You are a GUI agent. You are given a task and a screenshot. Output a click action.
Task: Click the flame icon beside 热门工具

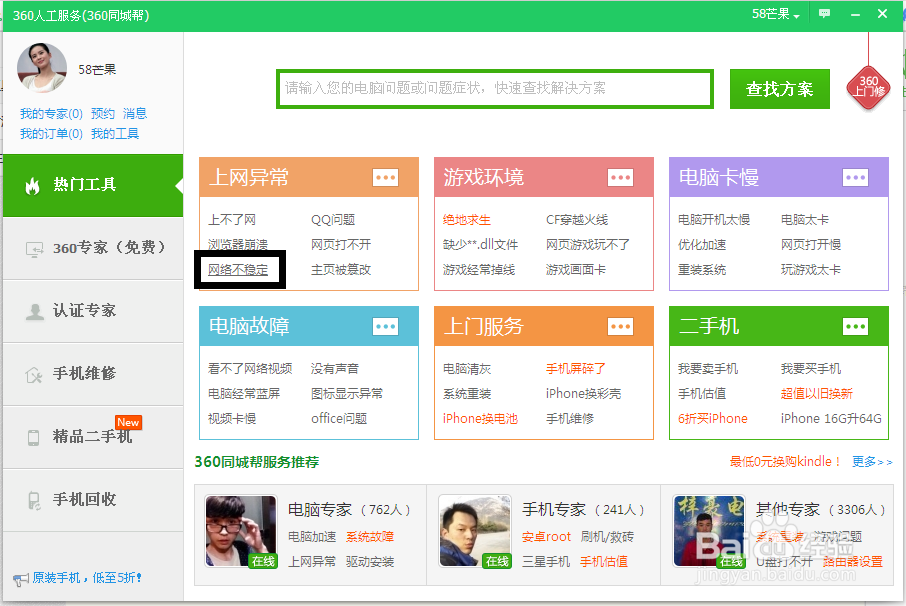32,185
